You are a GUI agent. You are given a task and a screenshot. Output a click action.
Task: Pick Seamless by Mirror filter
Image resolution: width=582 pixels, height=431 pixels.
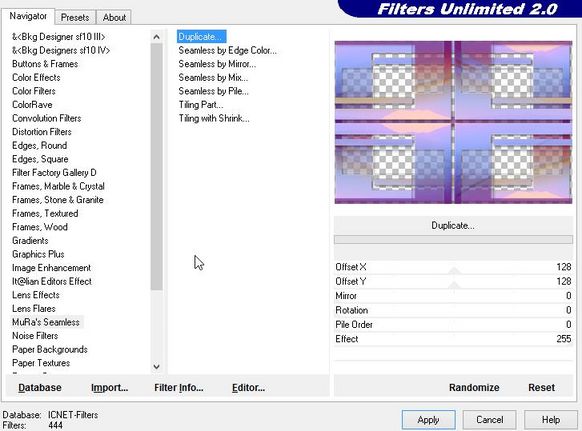[x=217, y=64]
